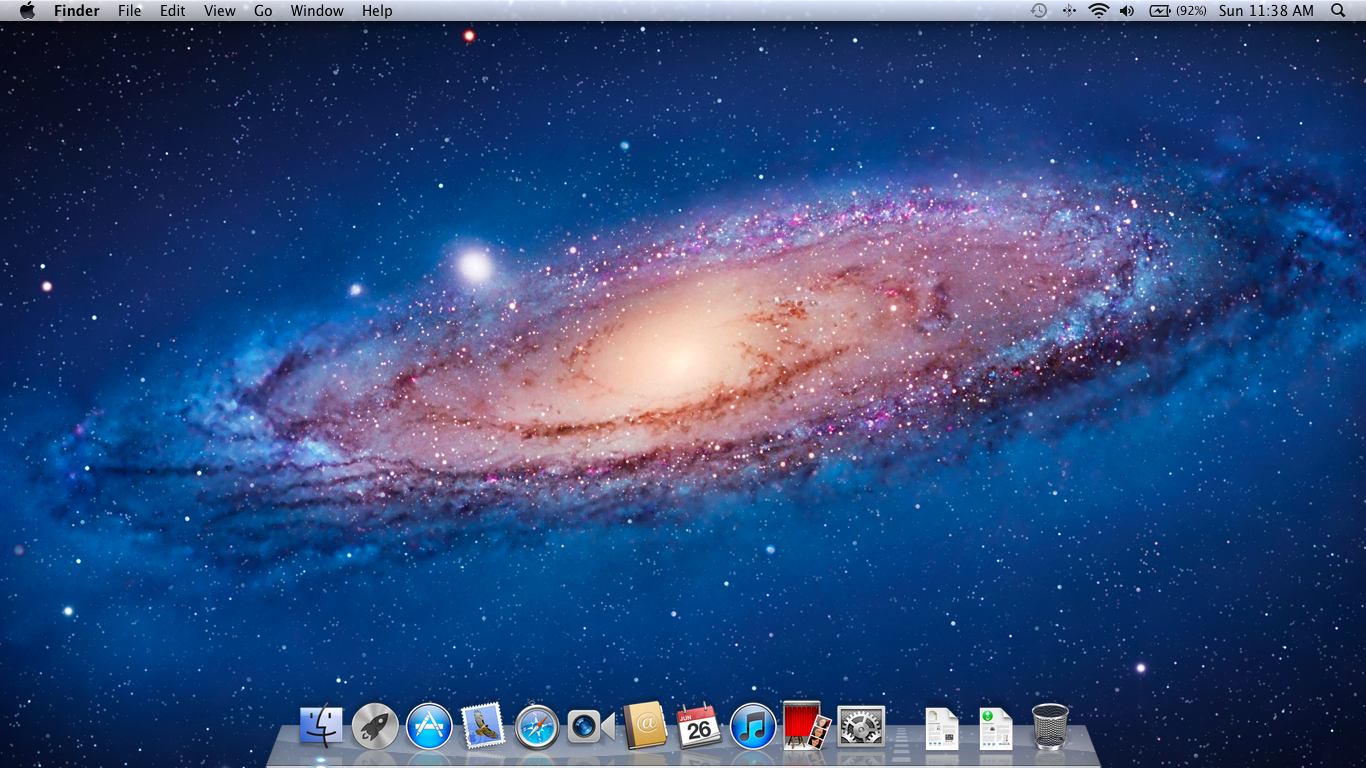This screenshot has width=1366, height=768.
Task: Open the Apple menu
Action: [27, 11]
